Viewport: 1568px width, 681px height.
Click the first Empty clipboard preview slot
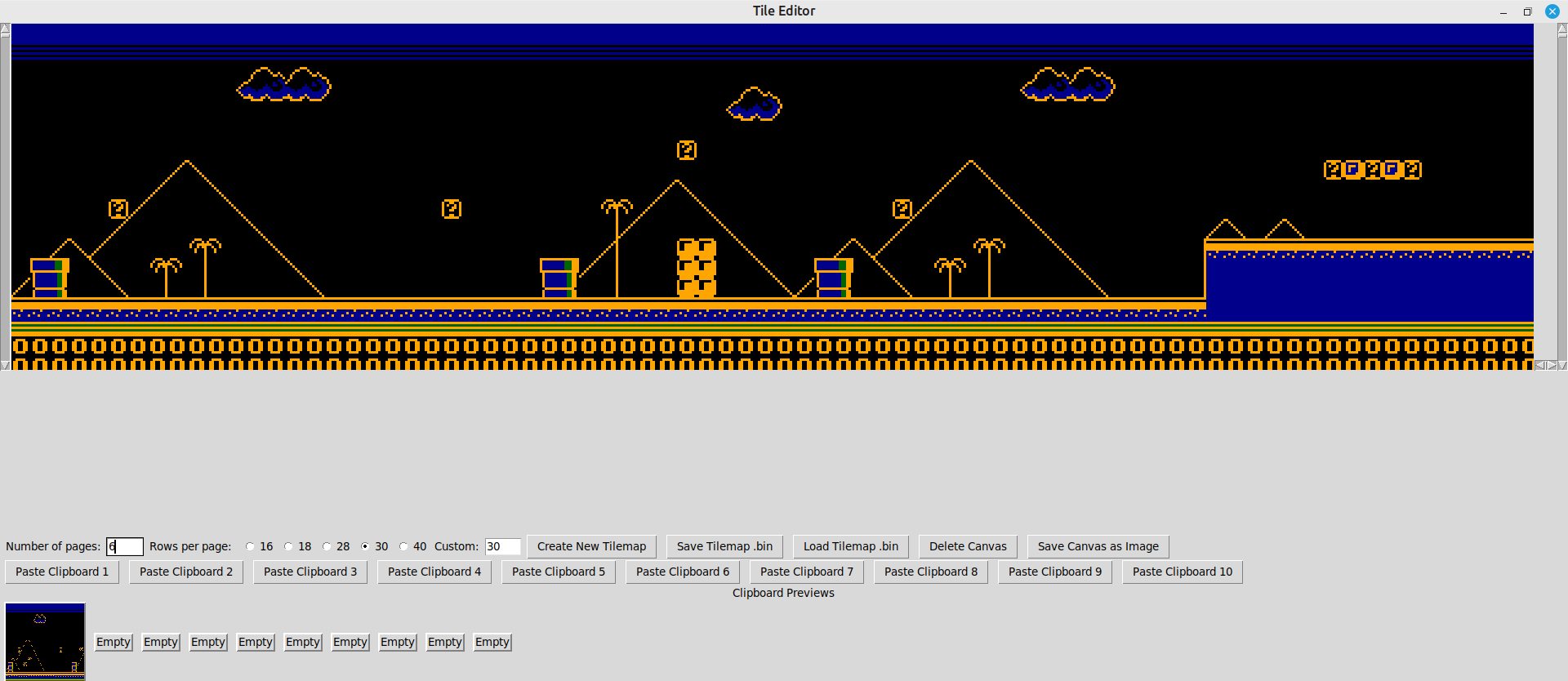[114, 642]
